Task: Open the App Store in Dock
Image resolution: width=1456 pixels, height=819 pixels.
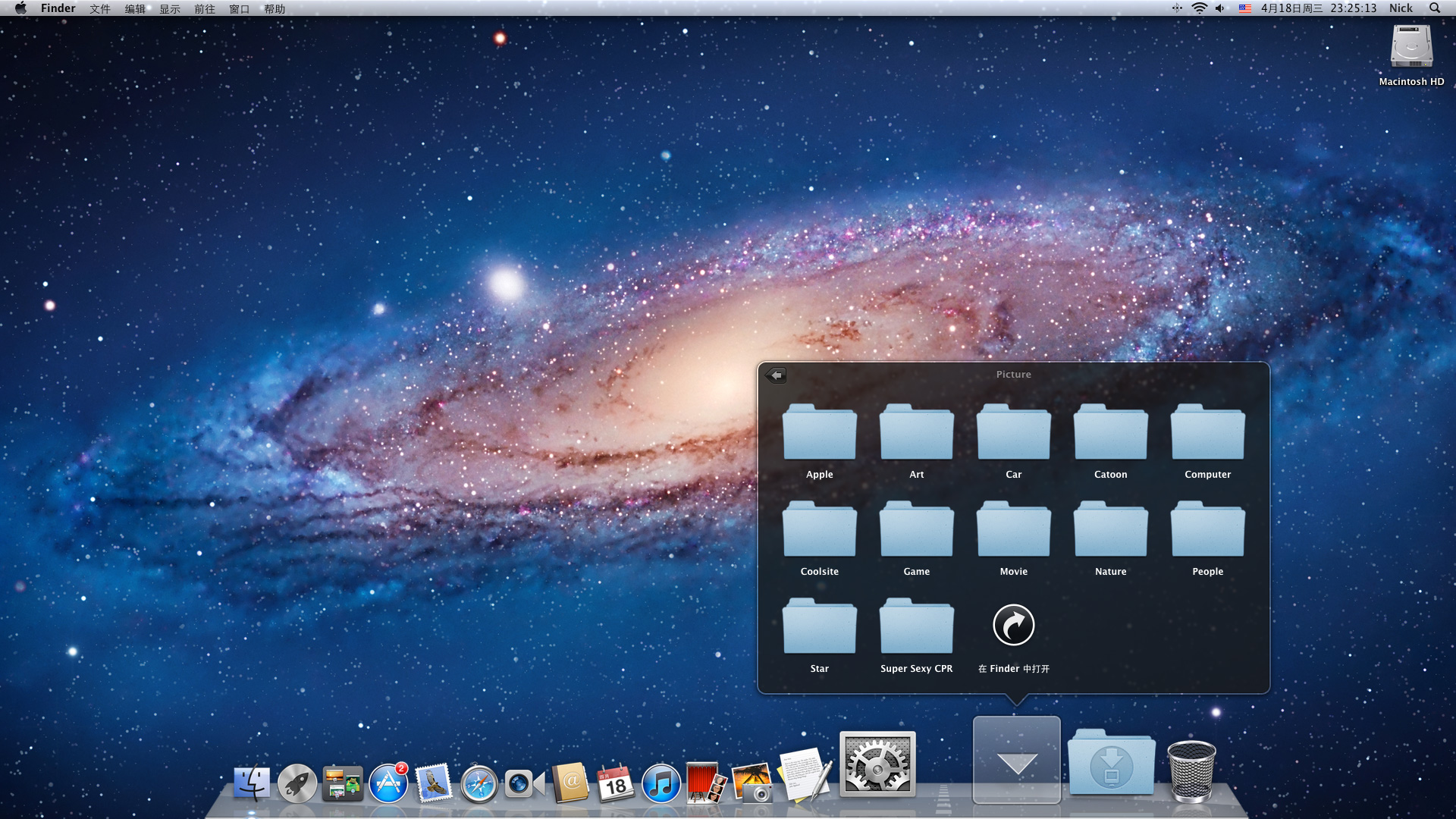Action: coord(388,783)
